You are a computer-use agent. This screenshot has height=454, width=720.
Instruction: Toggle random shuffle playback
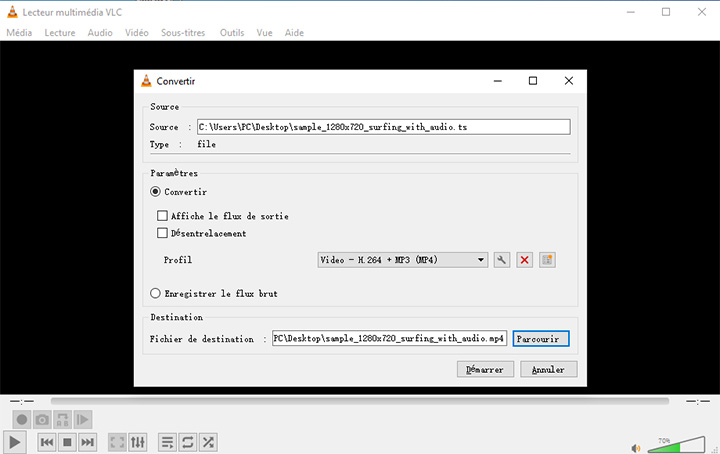(x=208, y=442)
